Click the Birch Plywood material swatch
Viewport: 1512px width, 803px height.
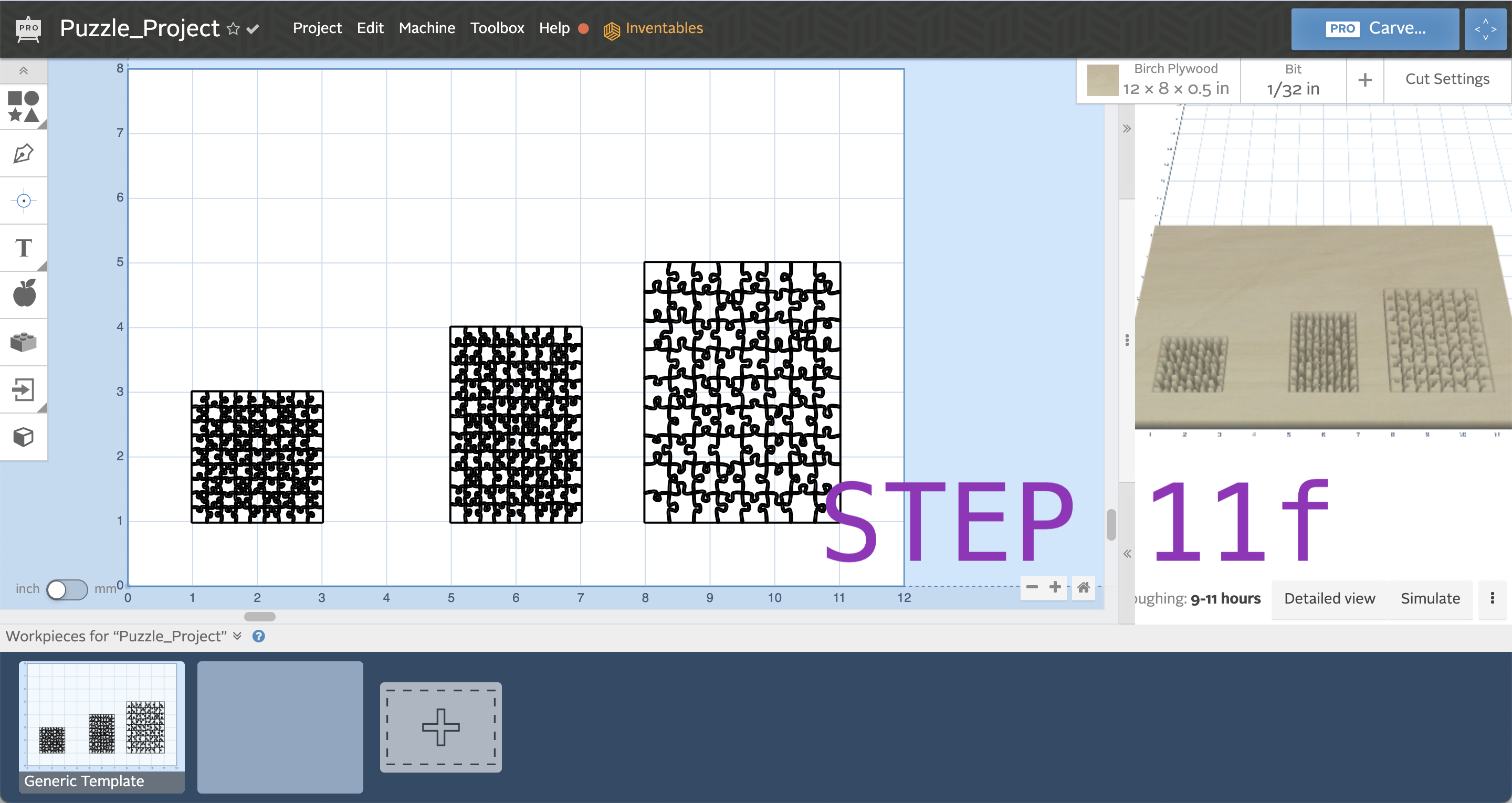1102,80
